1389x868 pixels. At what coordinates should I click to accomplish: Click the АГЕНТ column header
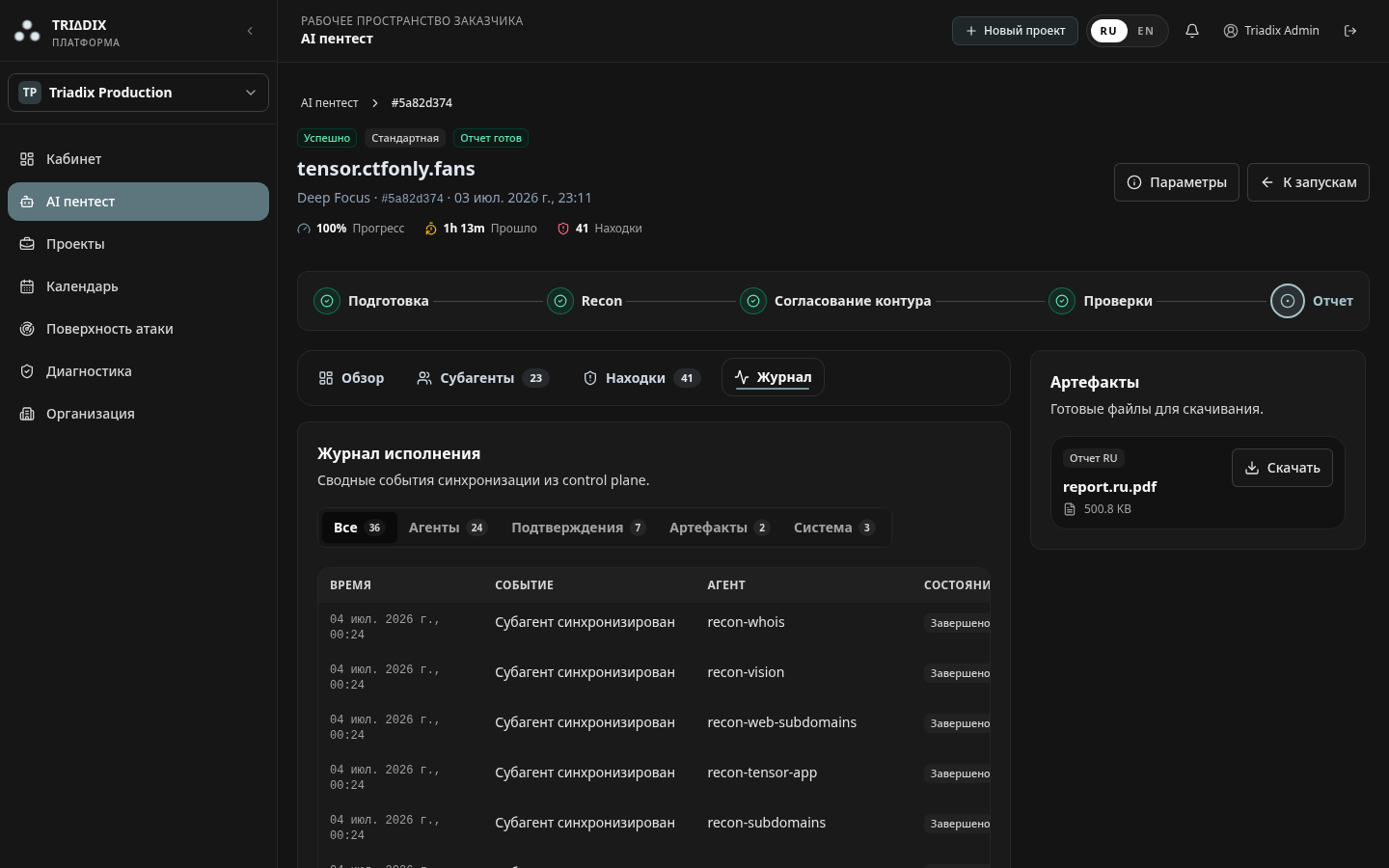726,585
